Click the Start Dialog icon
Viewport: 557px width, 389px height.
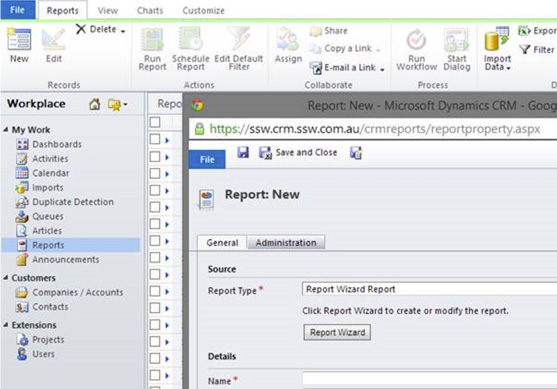pyautogui.click(x=456, y=39)
